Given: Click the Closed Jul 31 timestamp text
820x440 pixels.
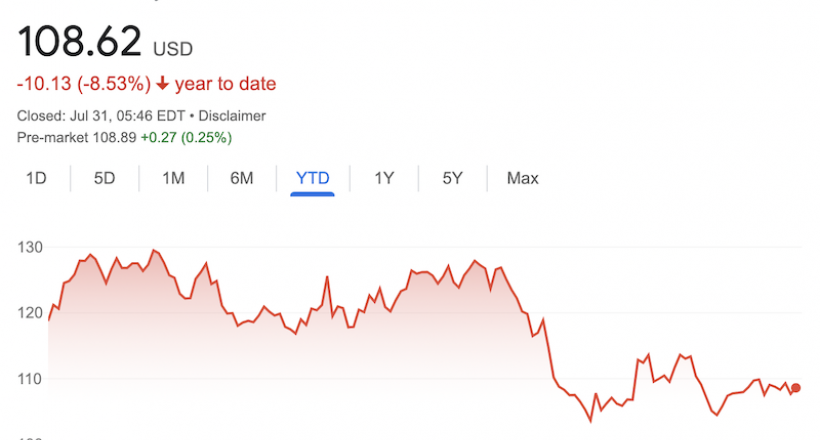Looking at the screenshot, I should click(x=101, y=116).
